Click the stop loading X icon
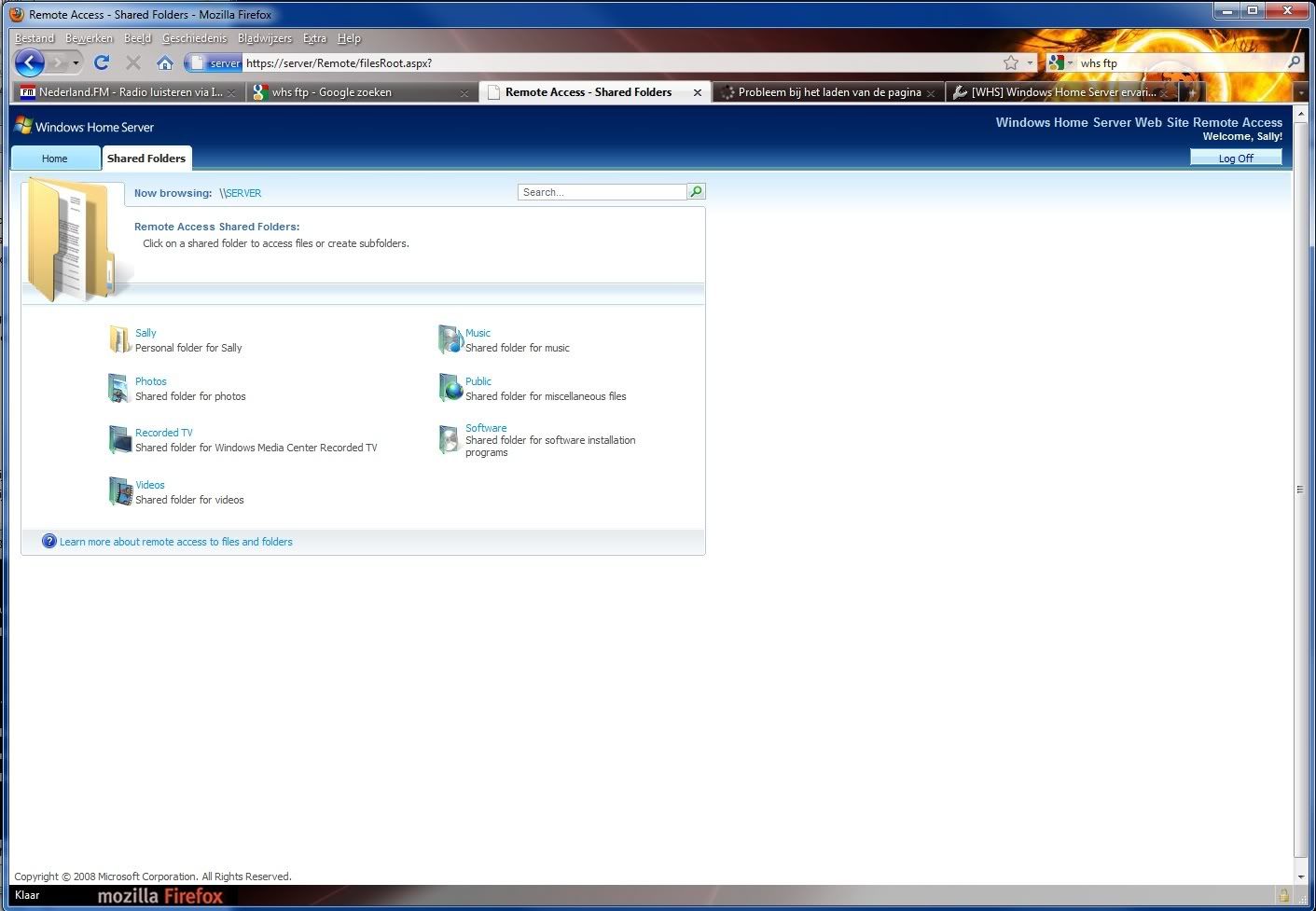Viewport: 1316px width, 911px height. click(x=133, y=62)
